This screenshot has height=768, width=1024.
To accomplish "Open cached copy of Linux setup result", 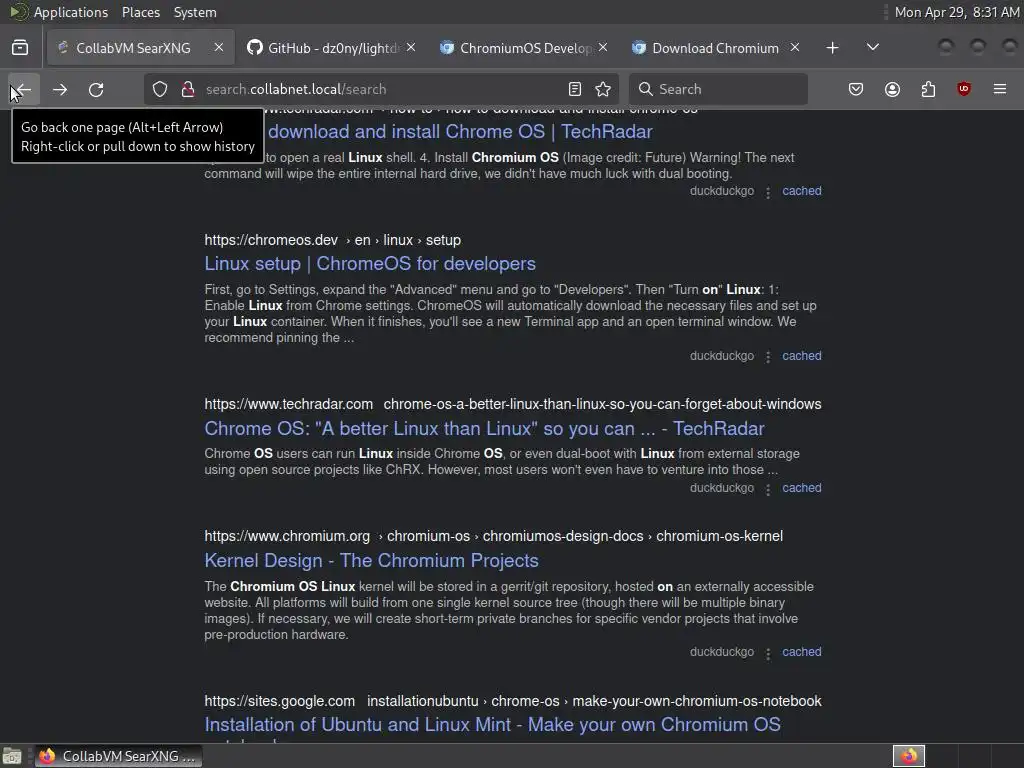I will [801, 356].
